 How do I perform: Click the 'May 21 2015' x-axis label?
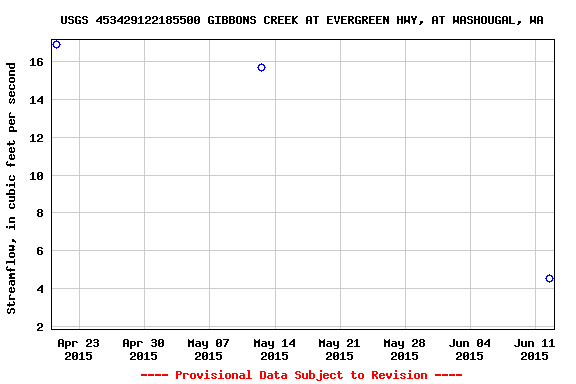pos(339,349)
